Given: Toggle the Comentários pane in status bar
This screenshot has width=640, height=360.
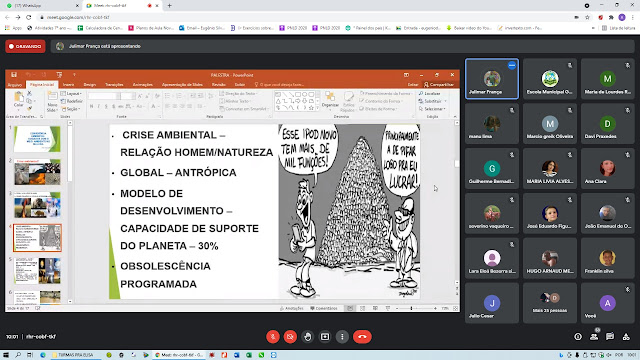Looking at the screenshot, I should [x=324, y=308].
